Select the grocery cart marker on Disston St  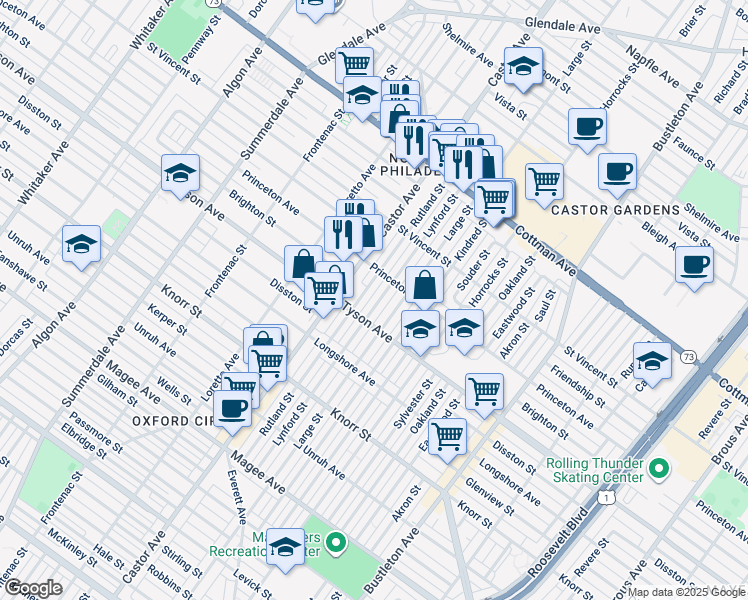point(323,293)
